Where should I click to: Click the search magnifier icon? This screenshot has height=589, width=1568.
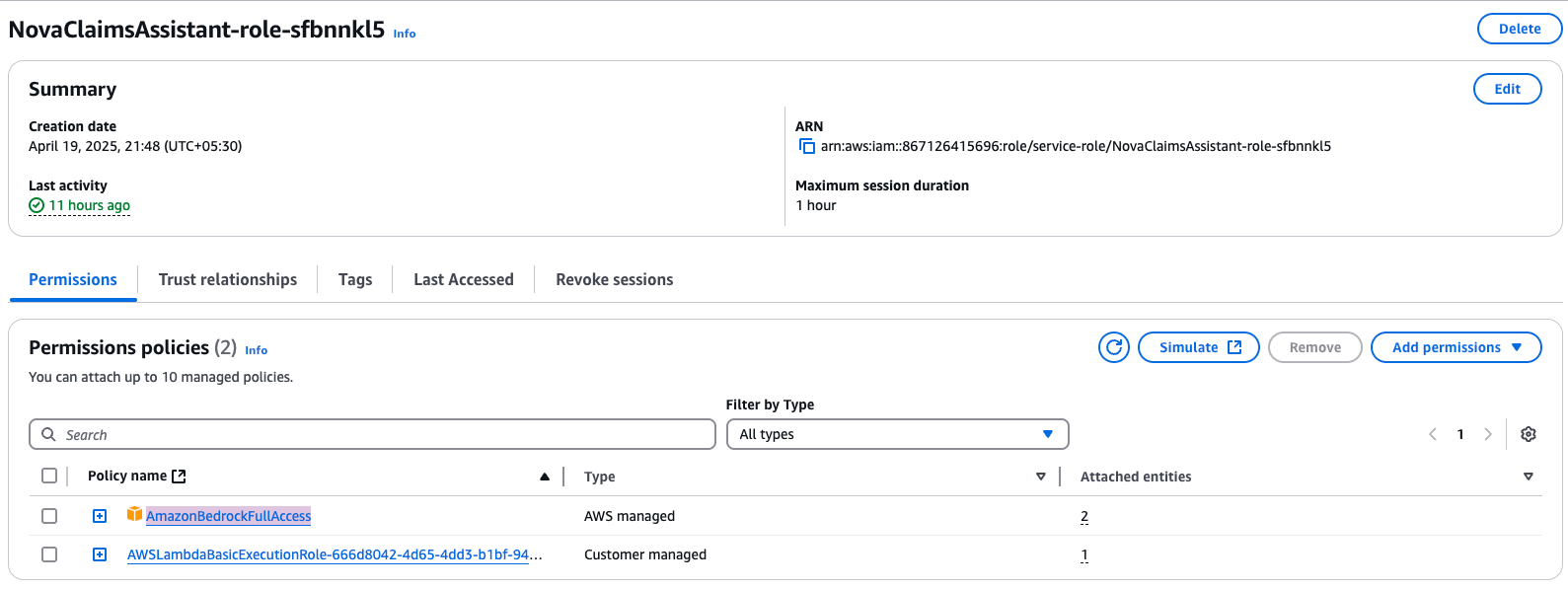point(48,434)
